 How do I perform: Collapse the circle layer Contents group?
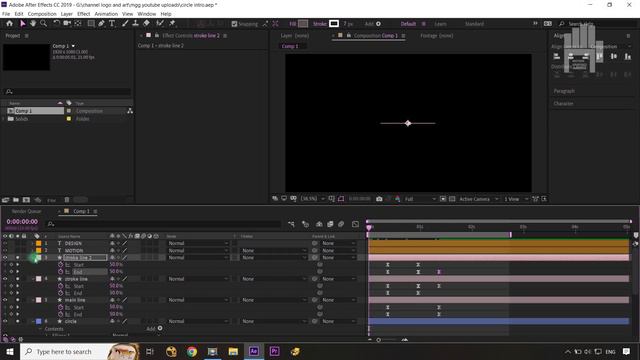(x=40, y=329)
